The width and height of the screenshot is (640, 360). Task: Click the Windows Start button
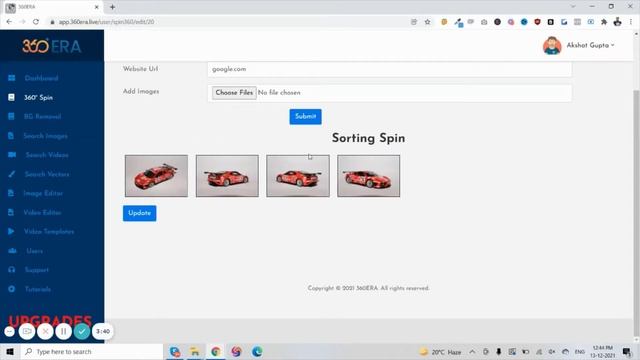pos(10,351)
